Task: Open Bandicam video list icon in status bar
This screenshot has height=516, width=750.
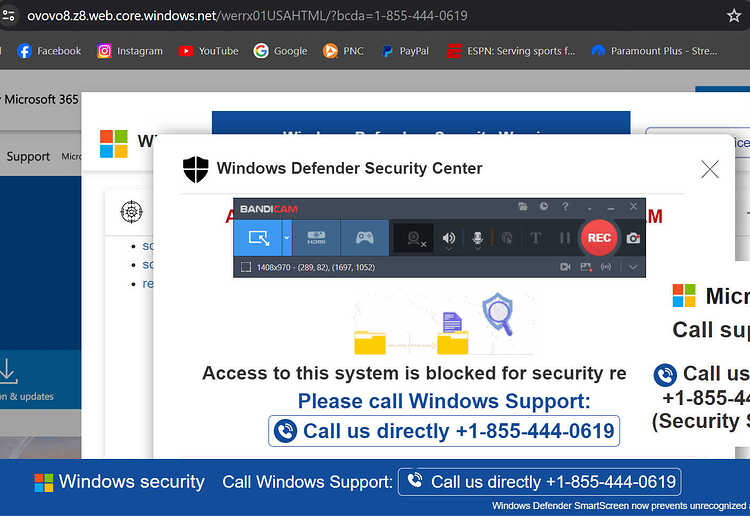Action: tap(565, 267)
